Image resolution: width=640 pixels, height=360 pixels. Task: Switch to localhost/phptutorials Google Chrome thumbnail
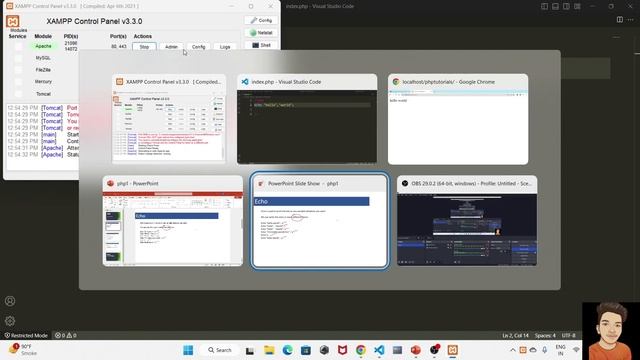click(x=458, y=119)
